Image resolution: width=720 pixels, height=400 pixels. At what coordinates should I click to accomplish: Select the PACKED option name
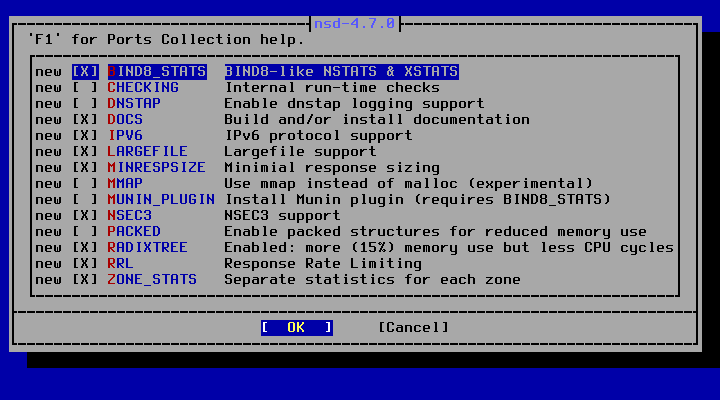click(134, 231)
